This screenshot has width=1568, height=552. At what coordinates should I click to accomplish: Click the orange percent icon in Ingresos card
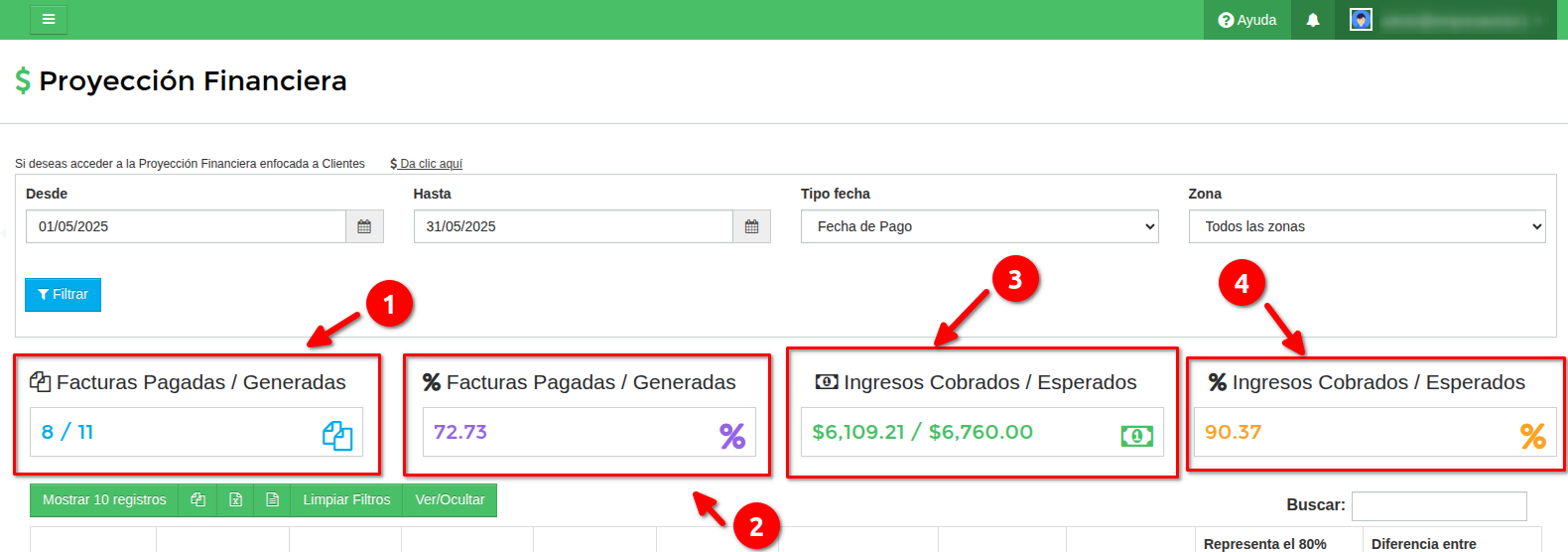(x=1533, y=436)
